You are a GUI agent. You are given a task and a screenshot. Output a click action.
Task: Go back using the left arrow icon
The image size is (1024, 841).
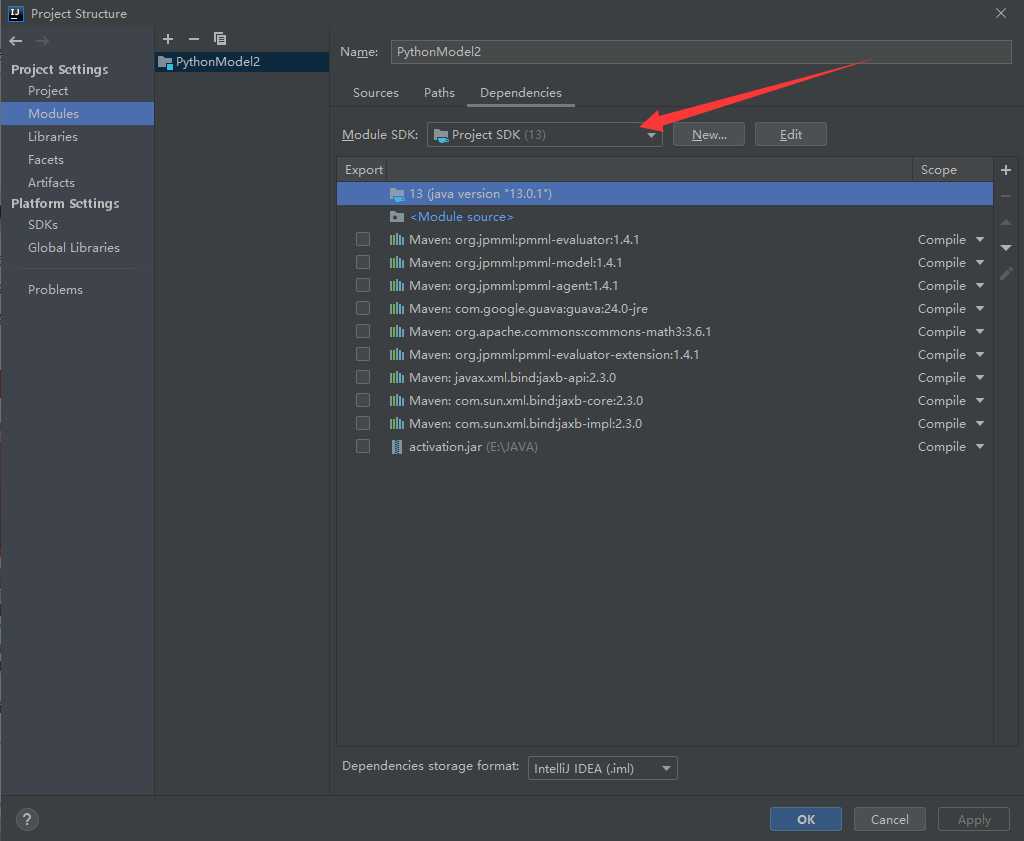click(x=16, y=41)
